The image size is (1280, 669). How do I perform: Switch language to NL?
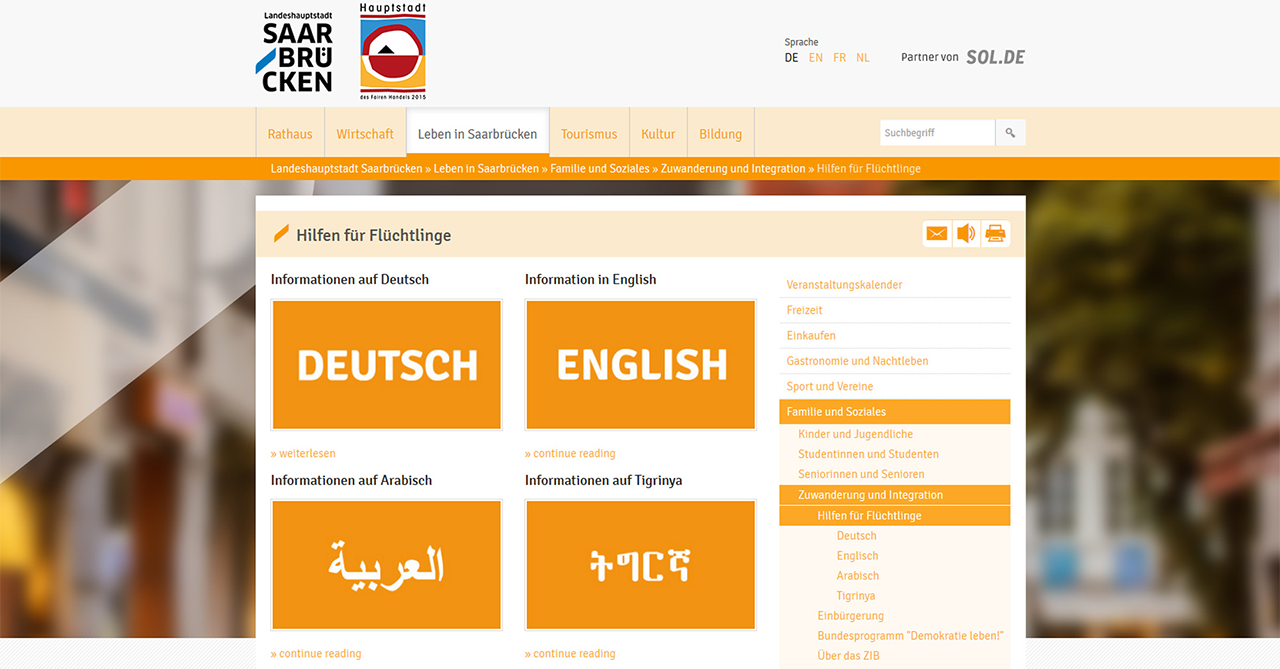point(863,58)
